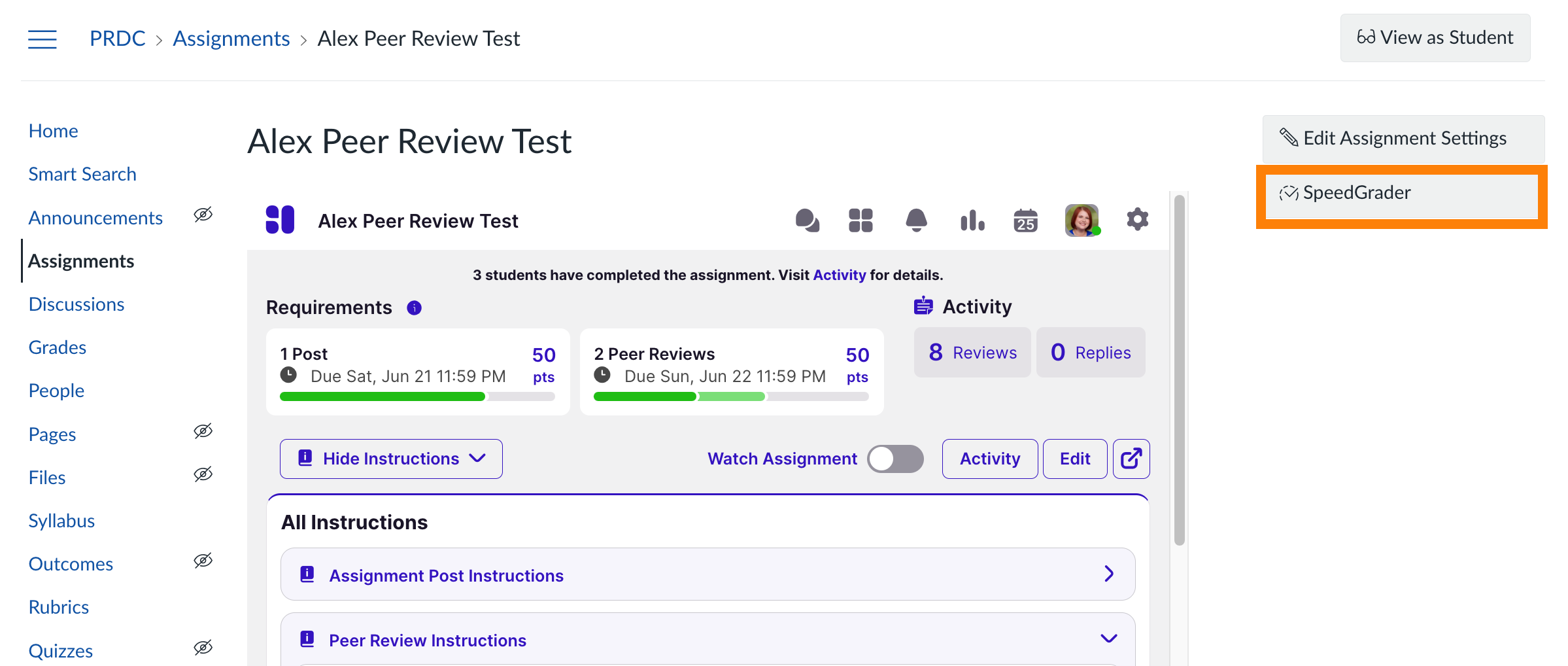Open the assignment in a new window

pyautogui.click(x=1131, y=459)
